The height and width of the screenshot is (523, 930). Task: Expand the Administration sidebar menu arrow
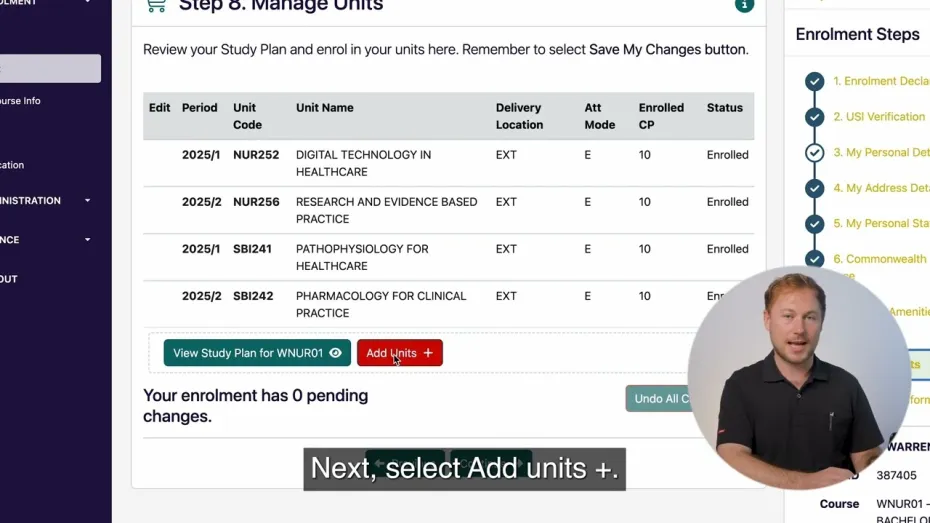[87, 201]
